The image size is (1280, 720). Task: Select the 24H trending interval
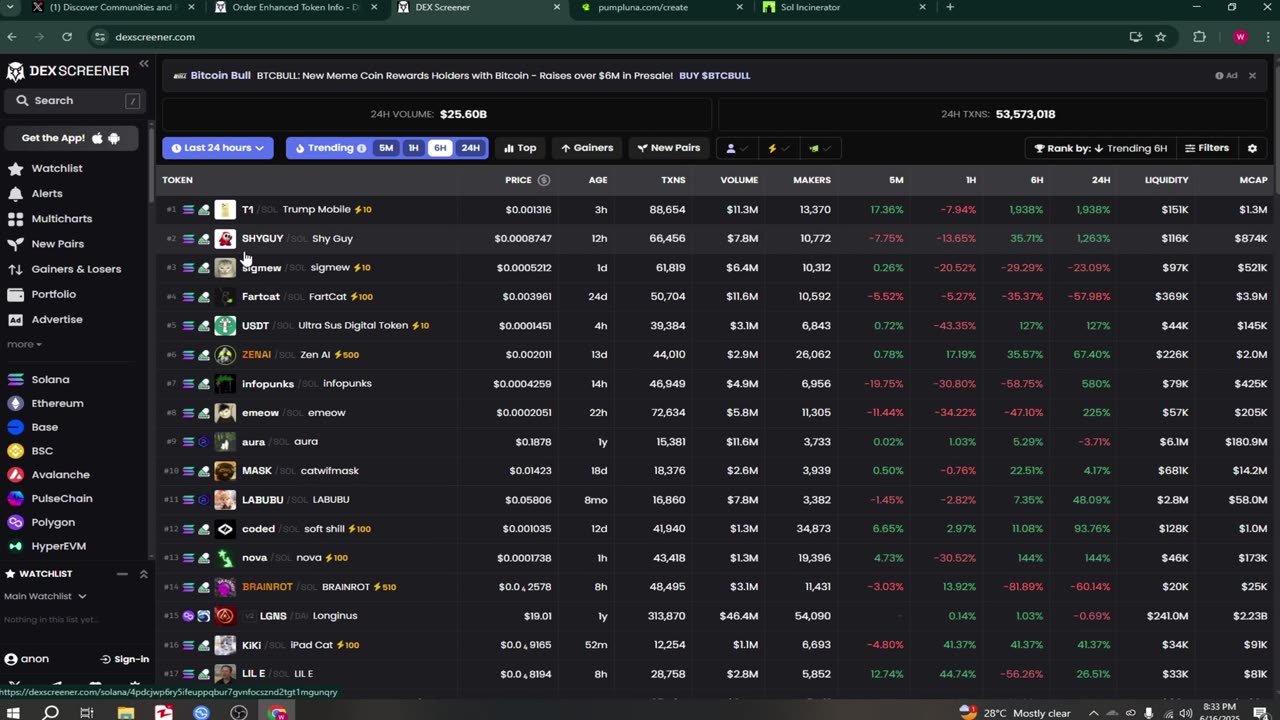coord(470,148)
